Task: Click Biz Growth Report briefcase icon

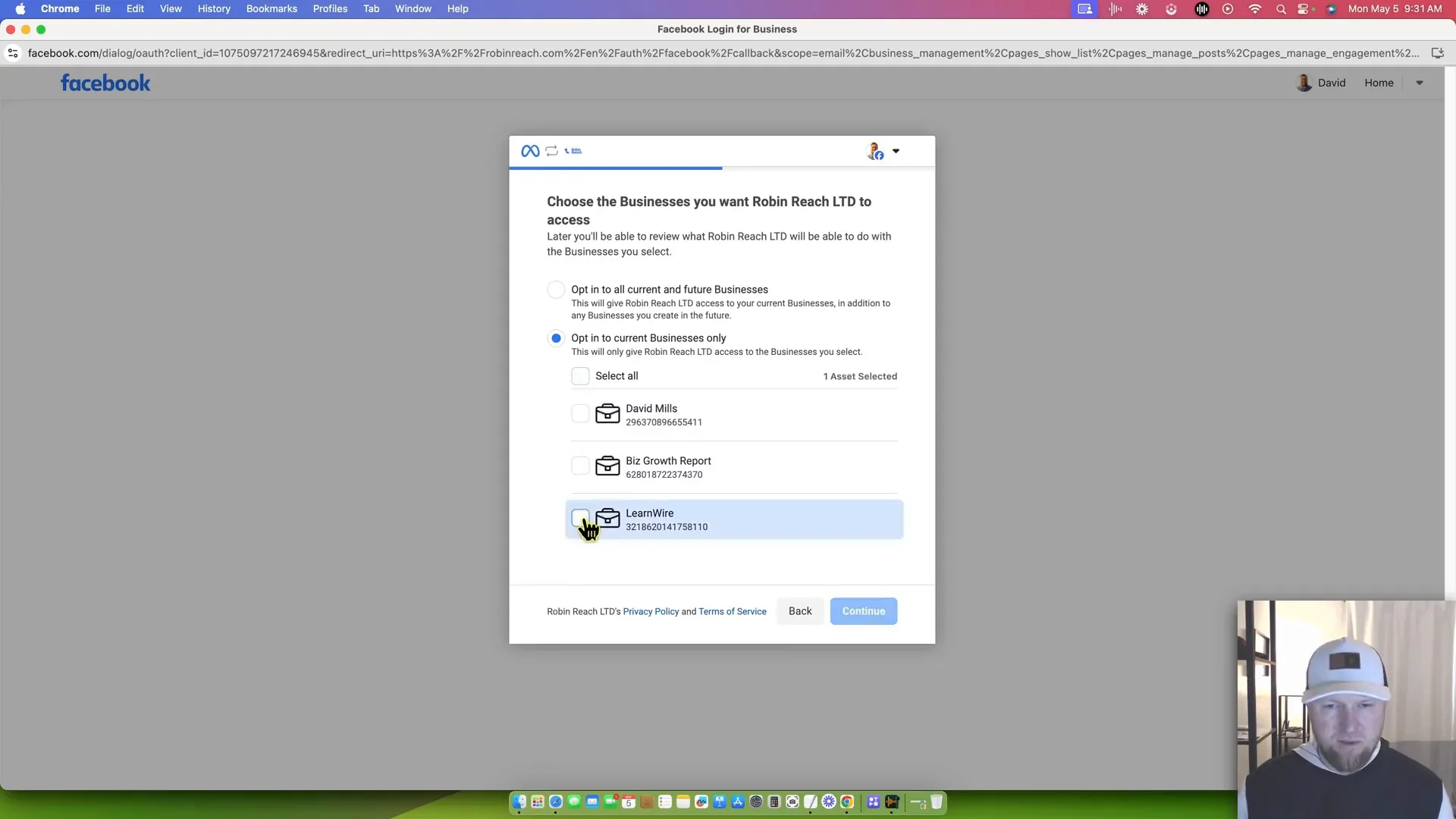Action: pyautogui.click(x=607, y=466)
